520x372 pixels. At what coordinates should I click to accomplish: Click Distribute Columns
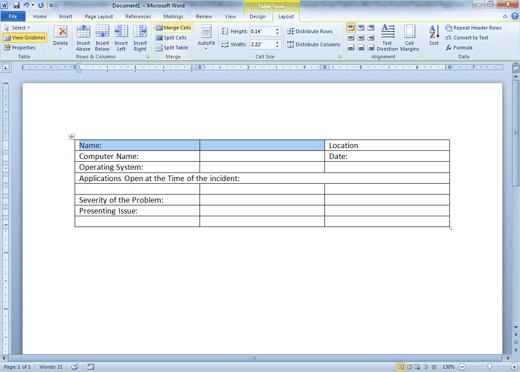point(314,44)
